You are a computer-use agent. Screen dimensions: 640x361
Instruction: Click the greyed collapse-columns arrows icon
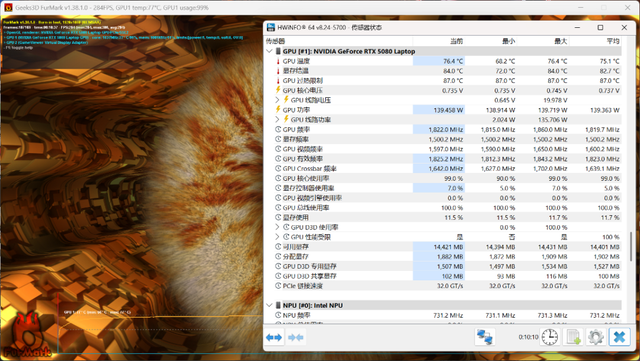(x=296, y=337)
